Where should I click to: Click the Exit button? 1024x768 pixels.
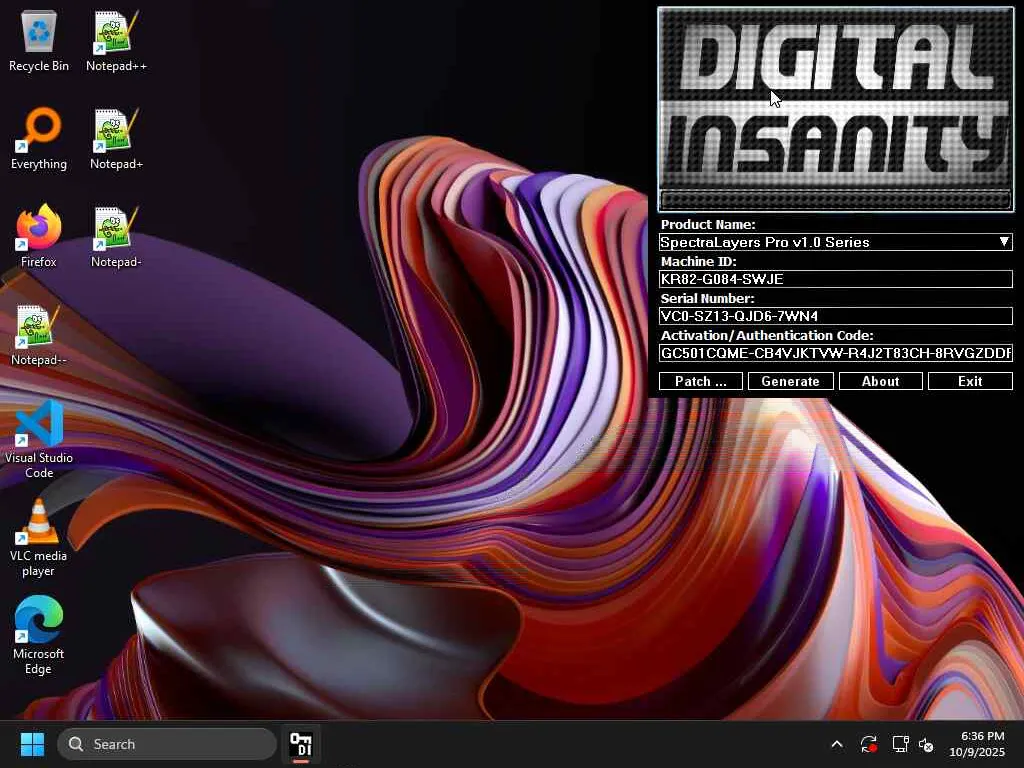coord(970,381)
